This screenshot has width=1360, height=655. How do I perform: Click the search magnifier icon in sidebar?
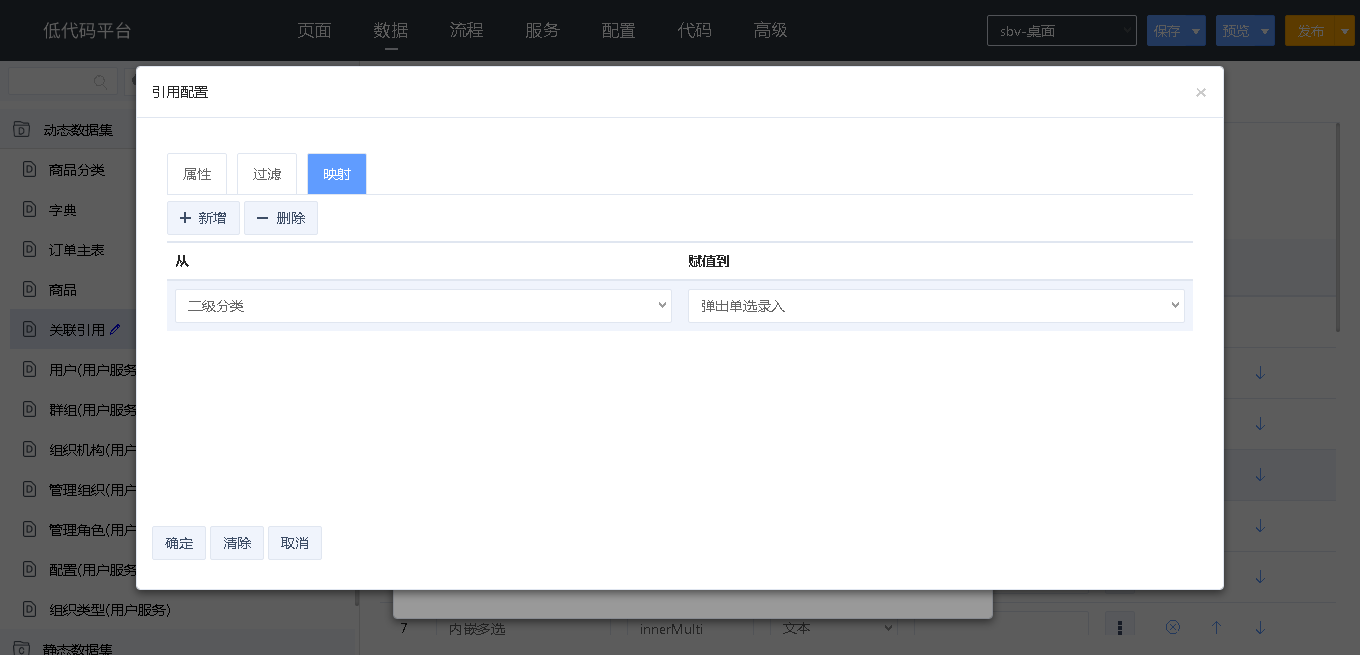100,82
